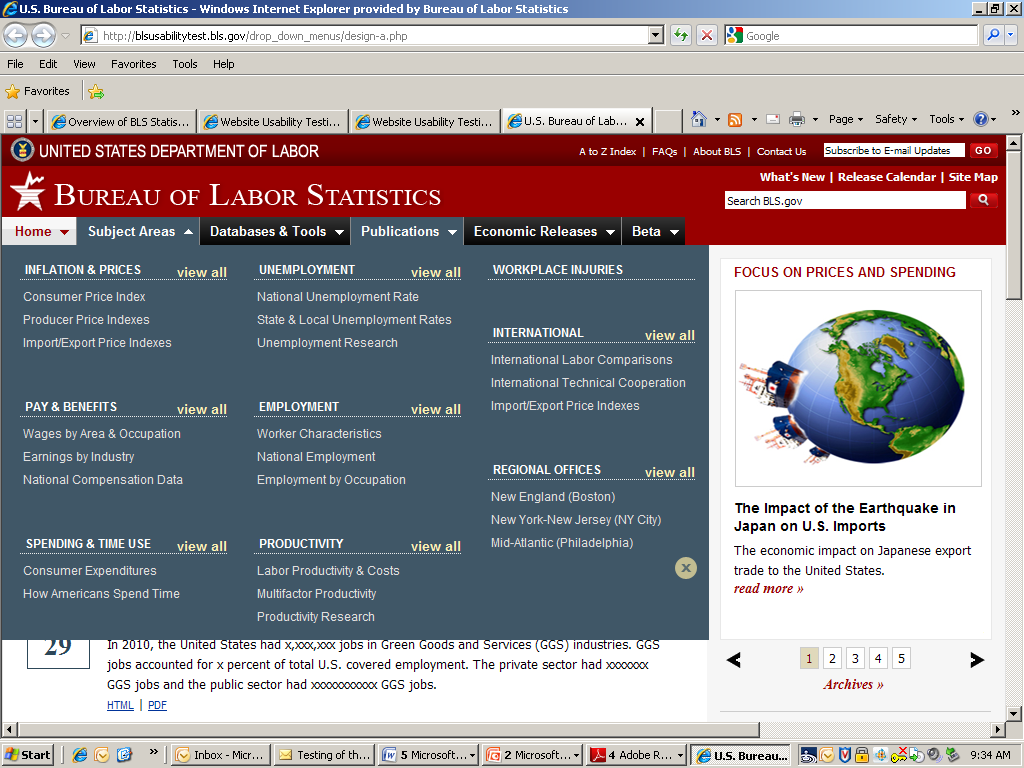
Task: Expand the Home nav dropdown
Action: (x=65, y=232)
